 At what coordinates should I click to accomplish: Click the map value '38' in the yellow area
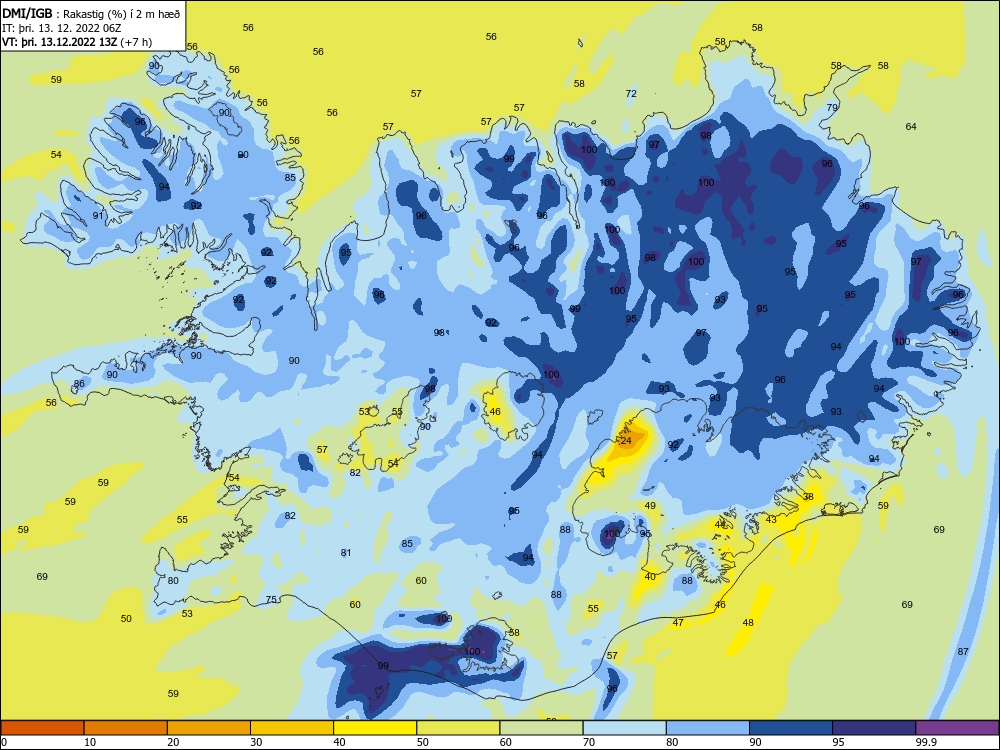click(809, 496)
